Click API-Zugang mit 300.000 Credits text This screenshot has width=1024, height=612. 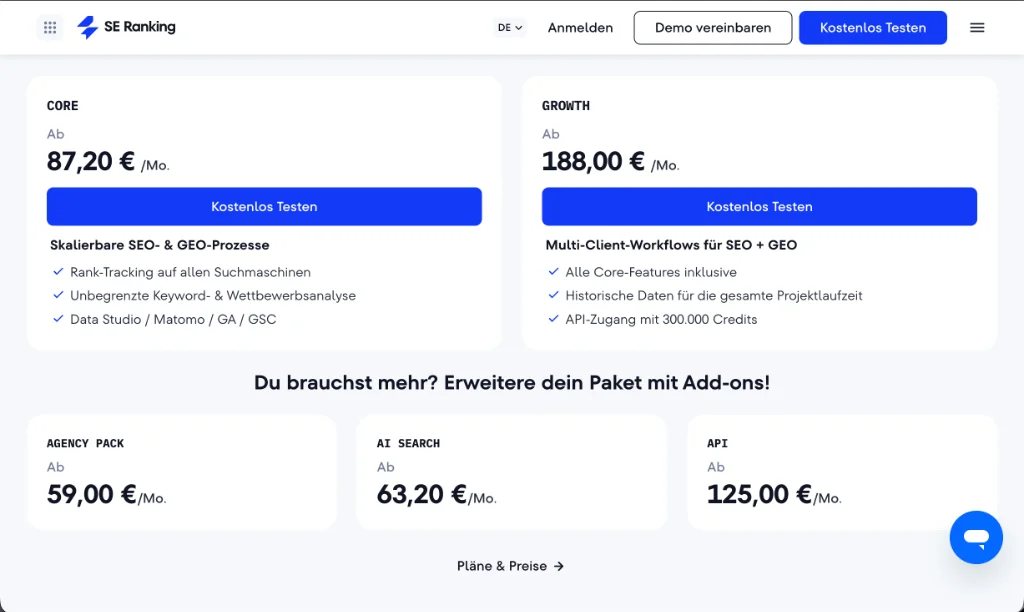[661, 319]
